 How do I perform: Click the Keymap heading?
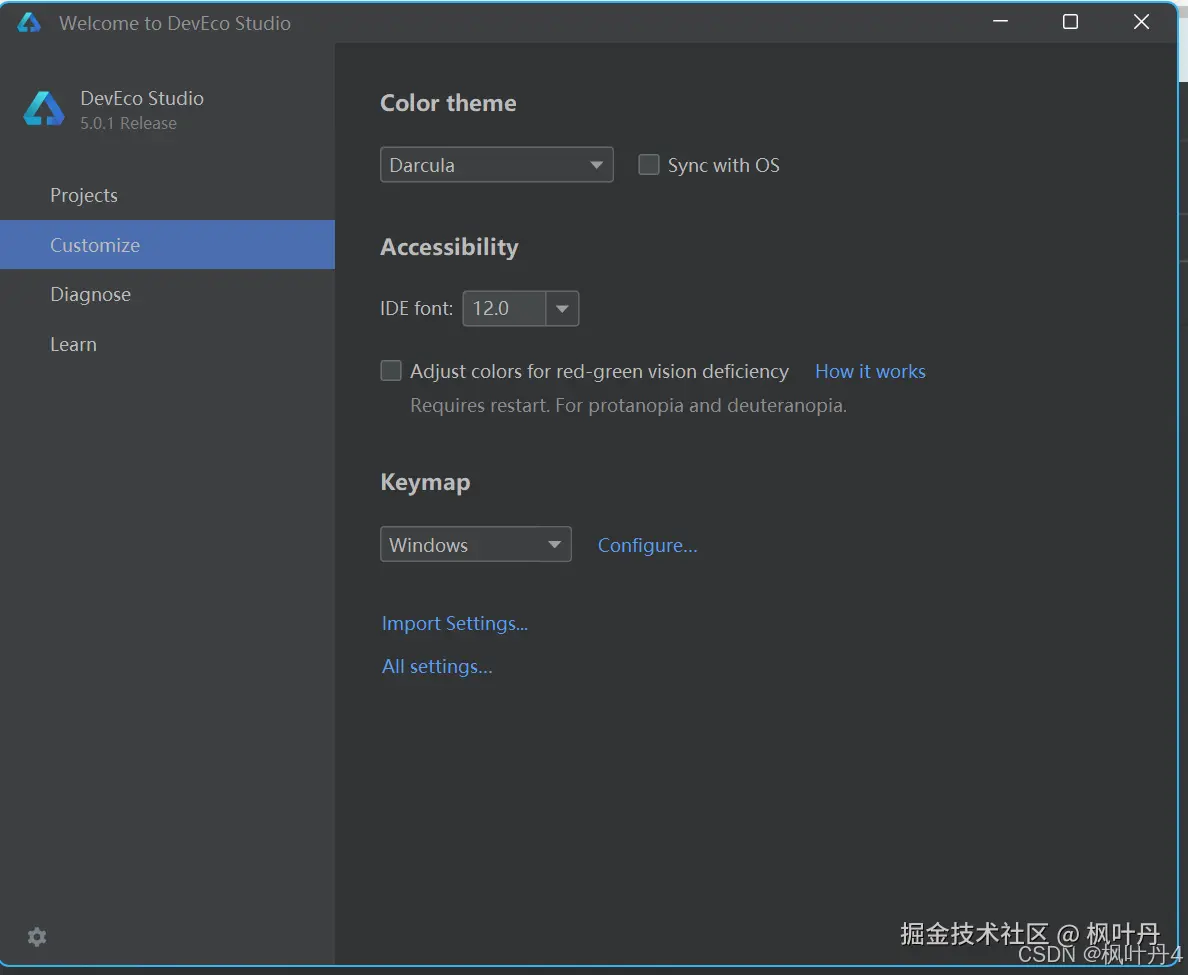[x=425, y=483]
